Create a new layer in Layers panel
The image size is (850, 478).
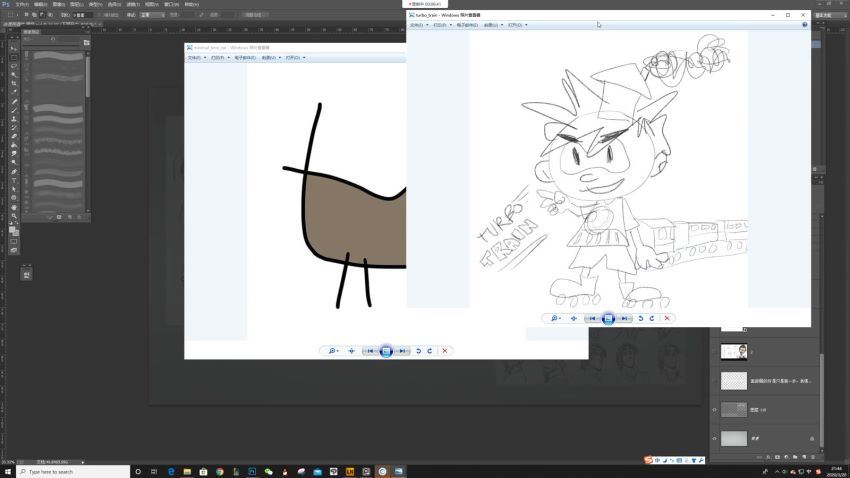(x=804, y=457)
